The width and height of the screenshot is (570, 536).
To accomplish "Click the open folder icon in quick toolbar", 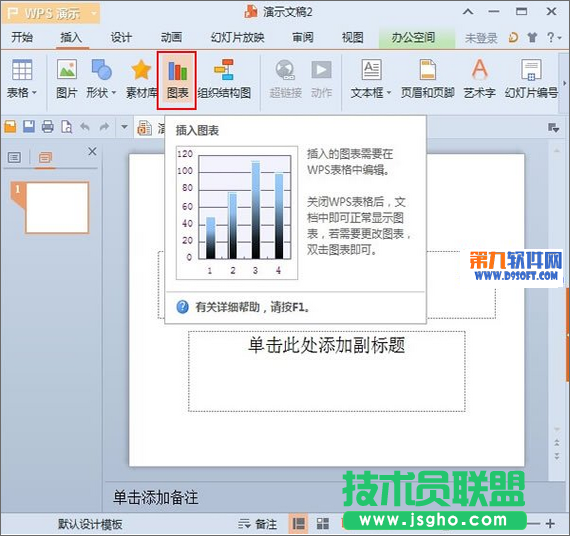I will [x=10, y=127].
